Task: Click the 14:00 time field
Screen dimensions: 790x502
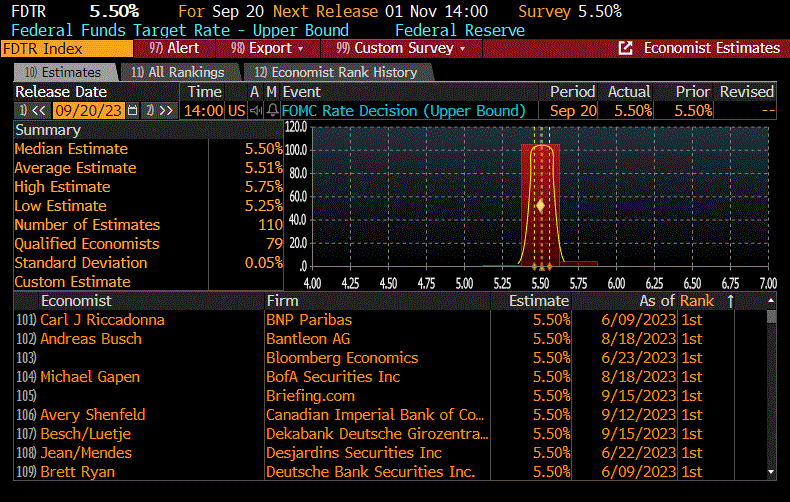Action: click(x=204, y=110)
